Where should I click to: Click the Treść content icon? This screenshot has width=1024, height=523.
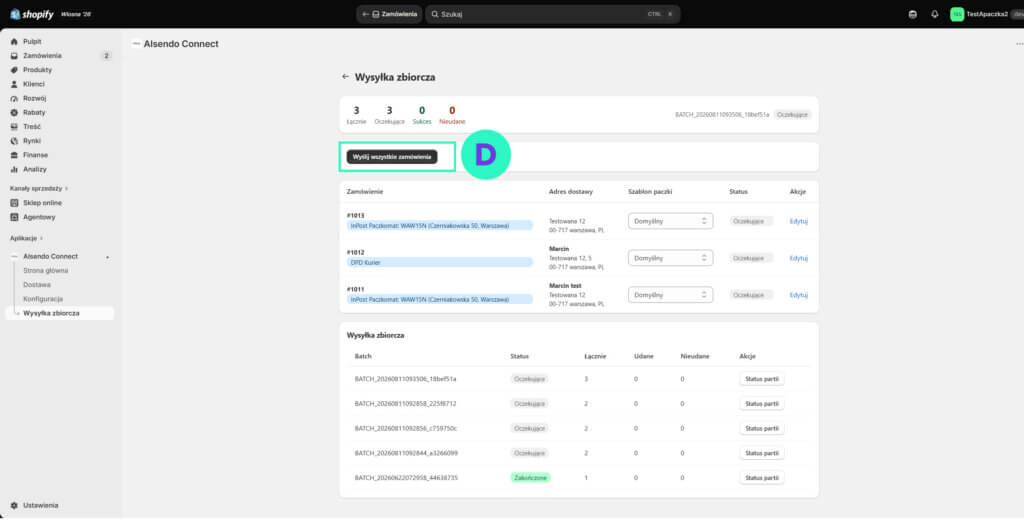click(x=14, y=127)
